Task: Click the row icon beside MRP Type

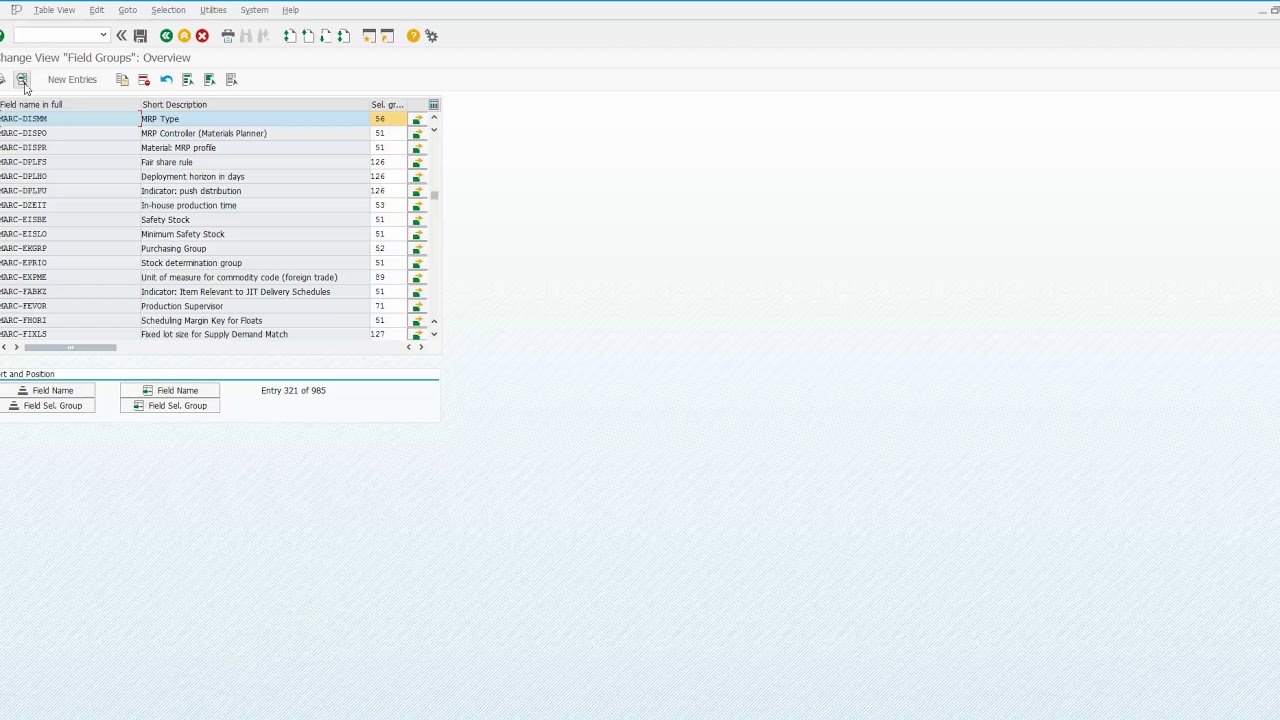Action: [x=417, y=119]
